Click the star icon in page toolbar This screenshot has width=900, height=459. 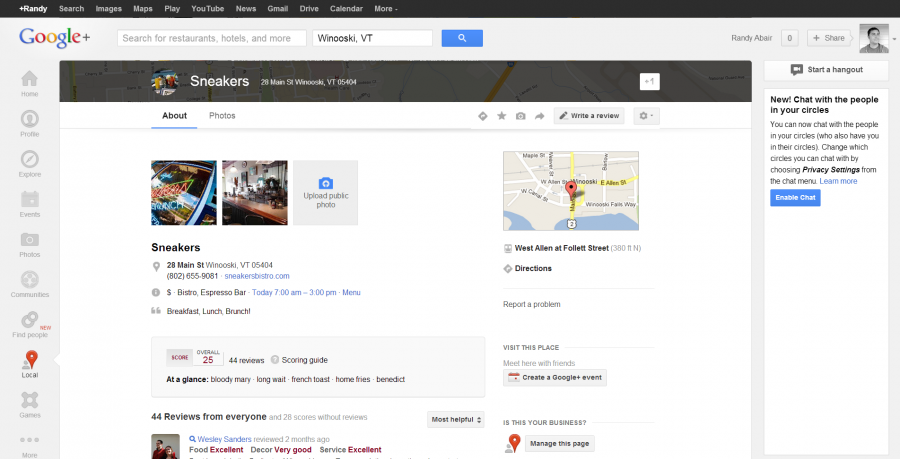click(502, 116)
